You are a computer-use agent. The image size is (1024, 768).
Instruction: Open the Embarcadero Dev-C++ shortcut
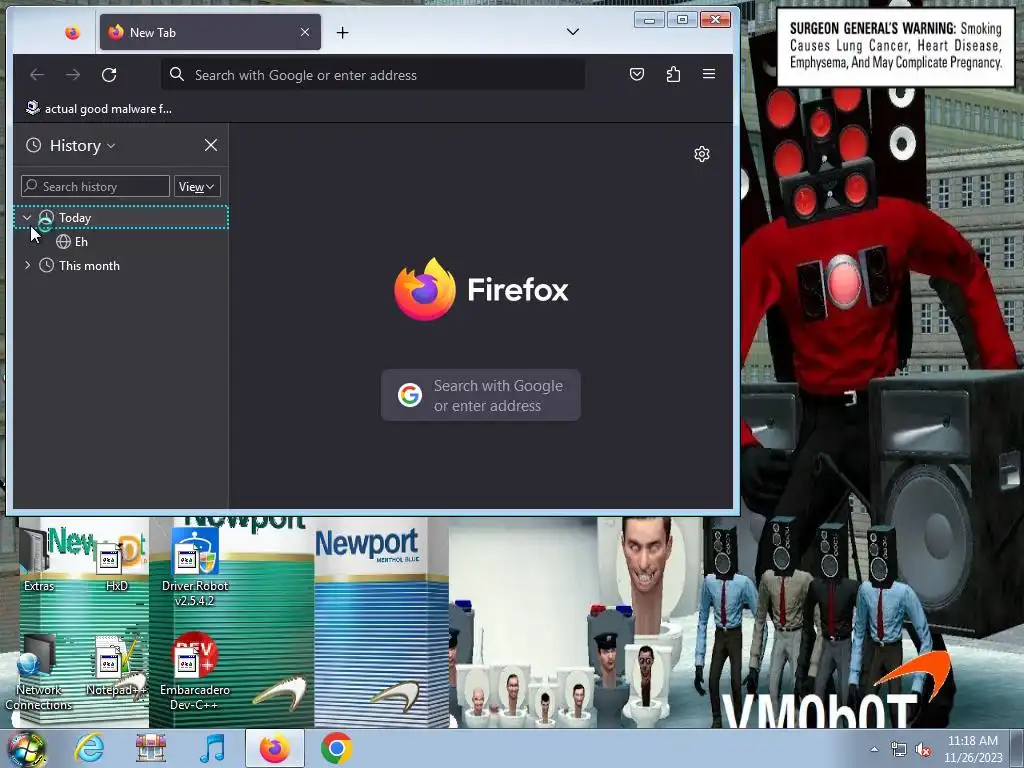coord(195,673)
